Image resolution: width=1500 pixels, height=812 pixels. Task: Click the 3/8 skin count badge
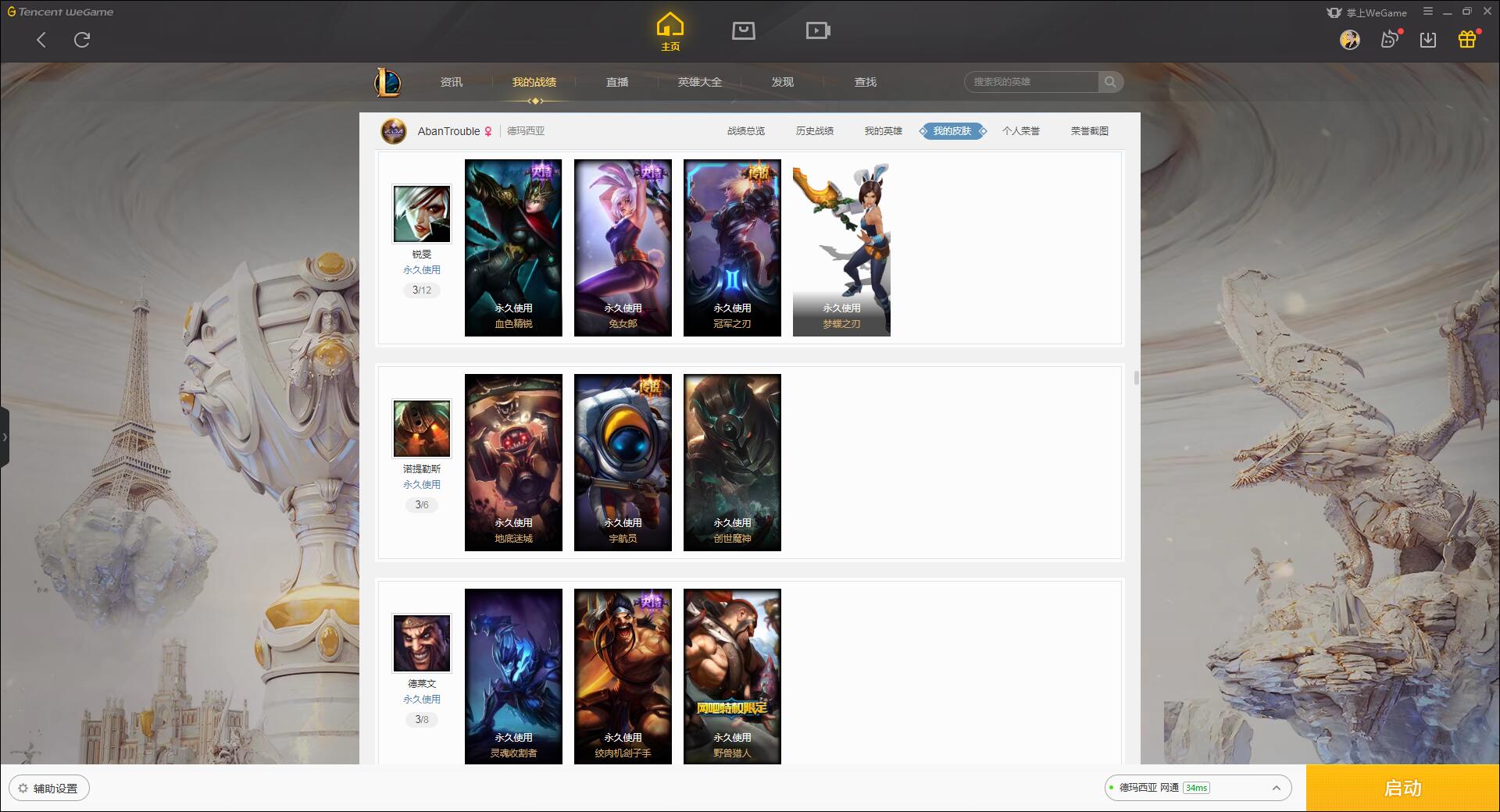coord(422,720)
